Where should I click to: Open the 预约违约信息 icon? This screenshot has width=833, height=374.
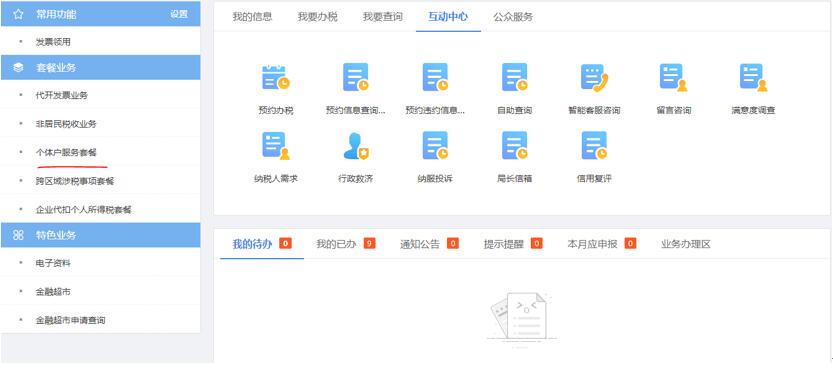435,78
